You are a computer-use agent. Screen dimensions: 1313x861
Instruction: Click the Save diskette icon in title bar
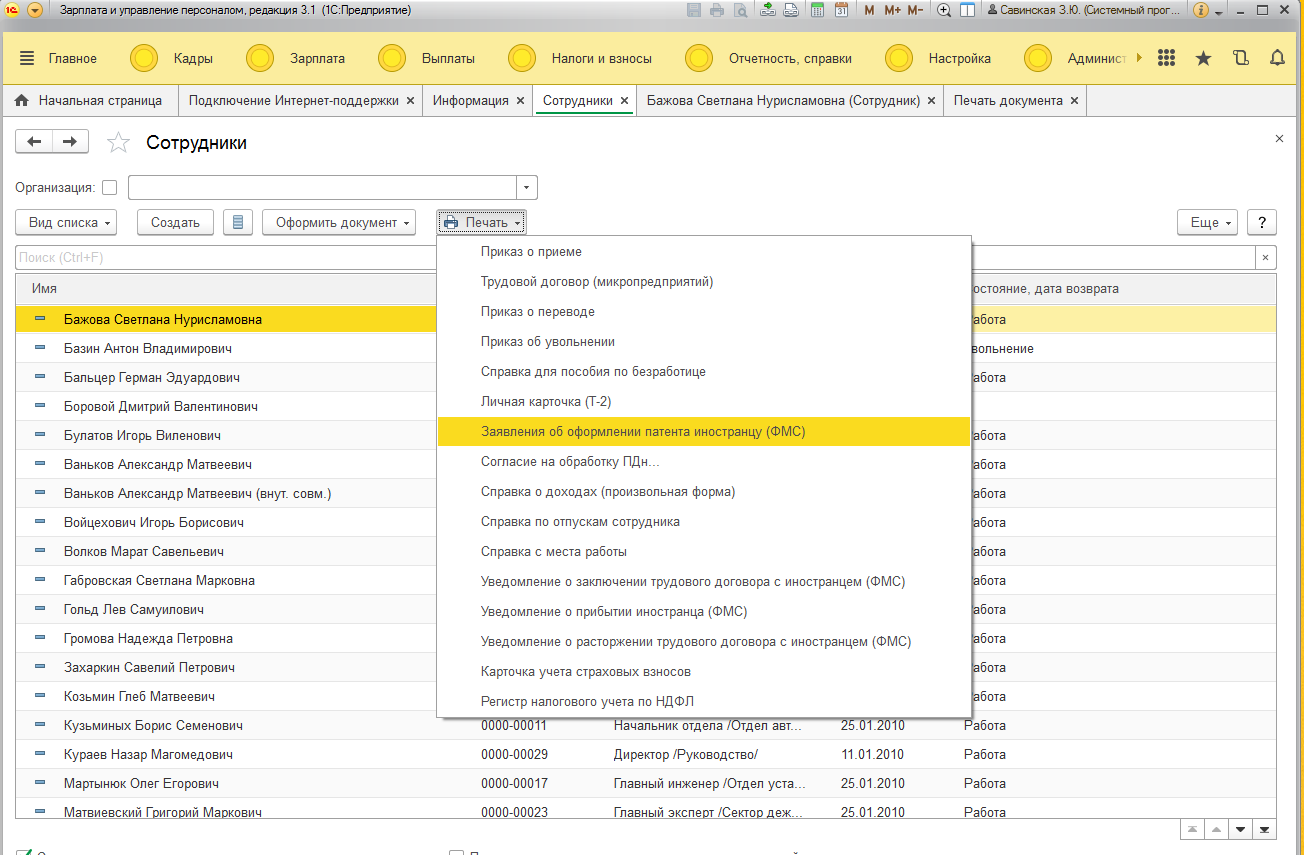[694, 10]
